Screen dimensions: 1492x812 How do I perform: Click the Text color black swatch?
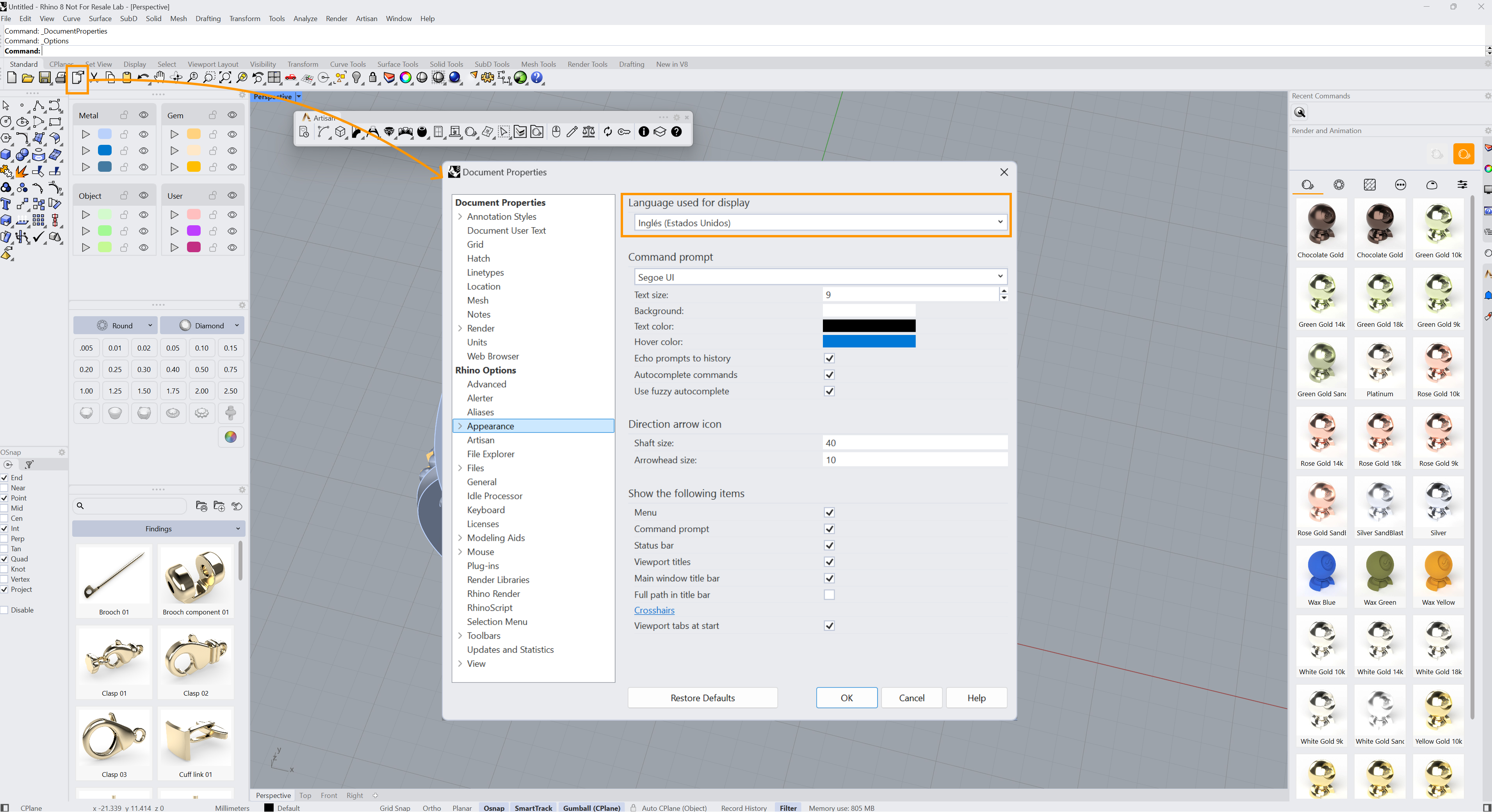869,326
